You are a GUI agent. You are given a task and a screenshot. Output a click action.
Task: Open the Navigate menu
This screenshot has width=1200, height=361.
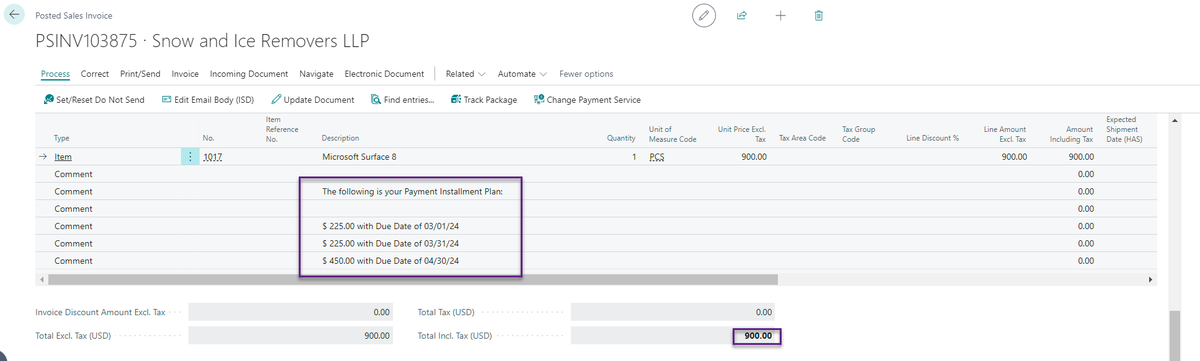coord(316,74)
